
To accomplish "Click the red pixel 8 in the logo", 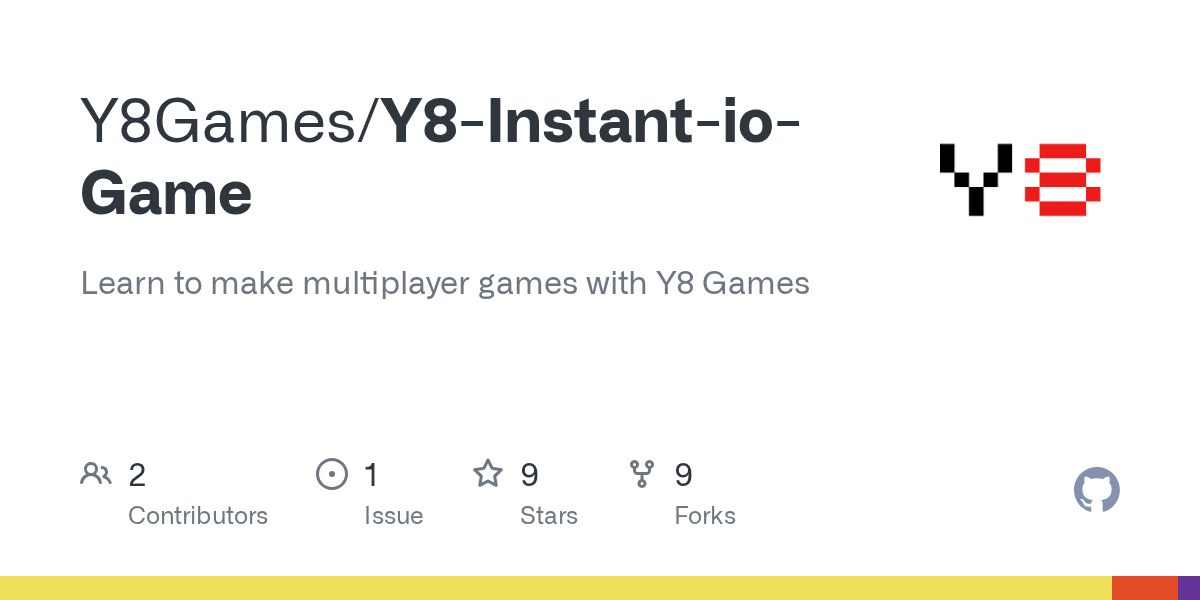I will pos(1062,178).
